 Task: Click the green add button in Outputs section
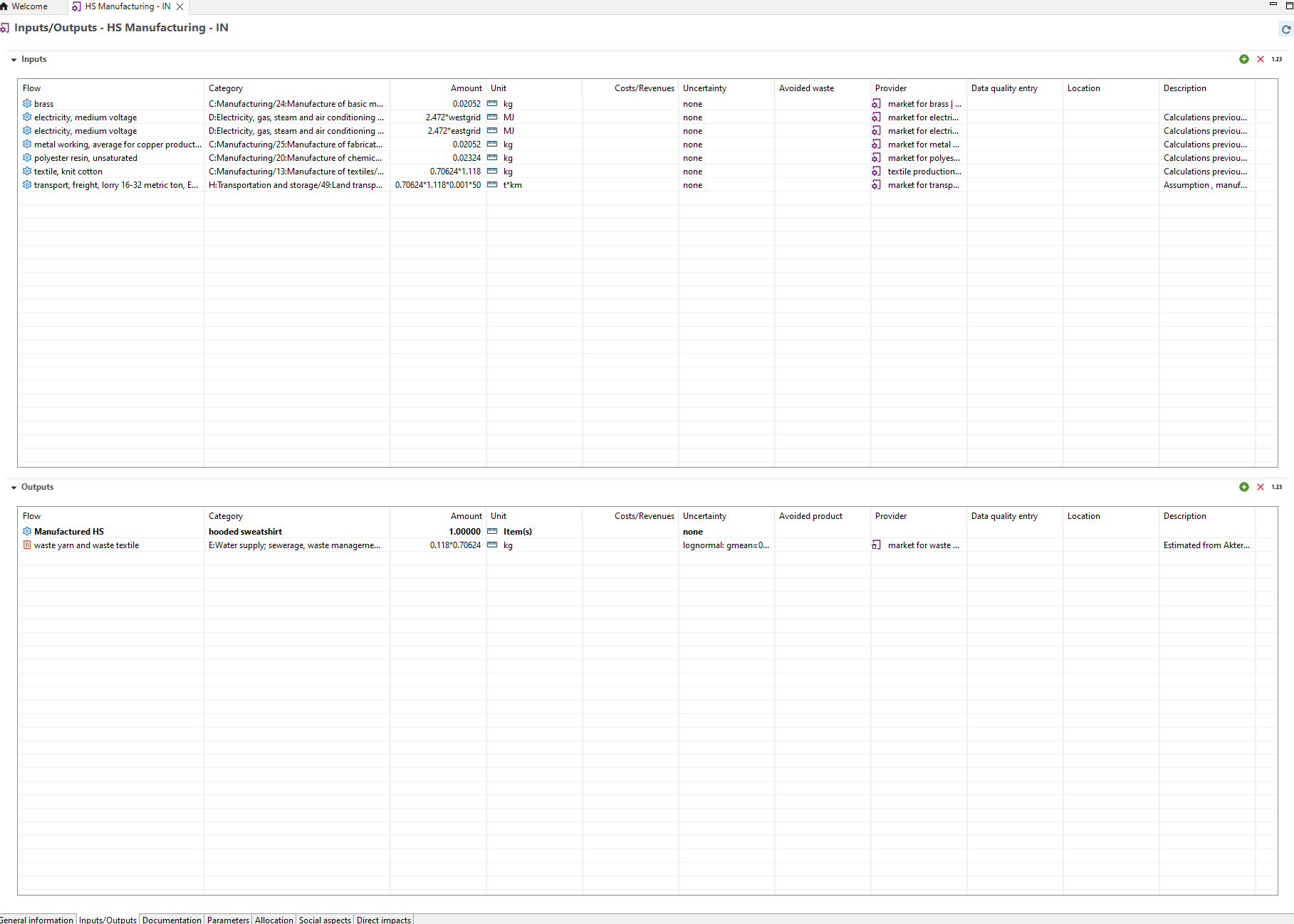pos(1243,487)
